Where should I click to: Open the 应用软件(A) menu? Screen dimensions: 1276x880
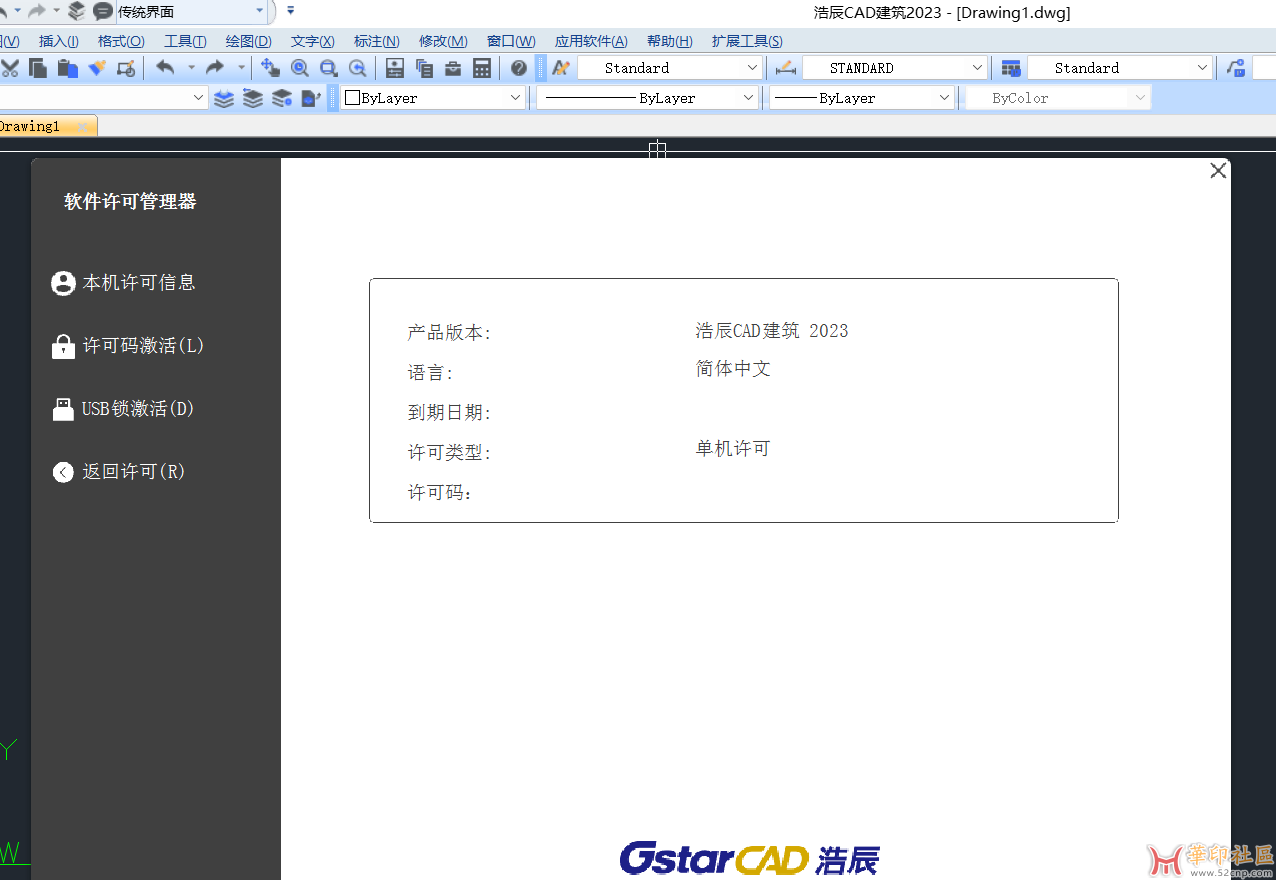coord(591,41)
